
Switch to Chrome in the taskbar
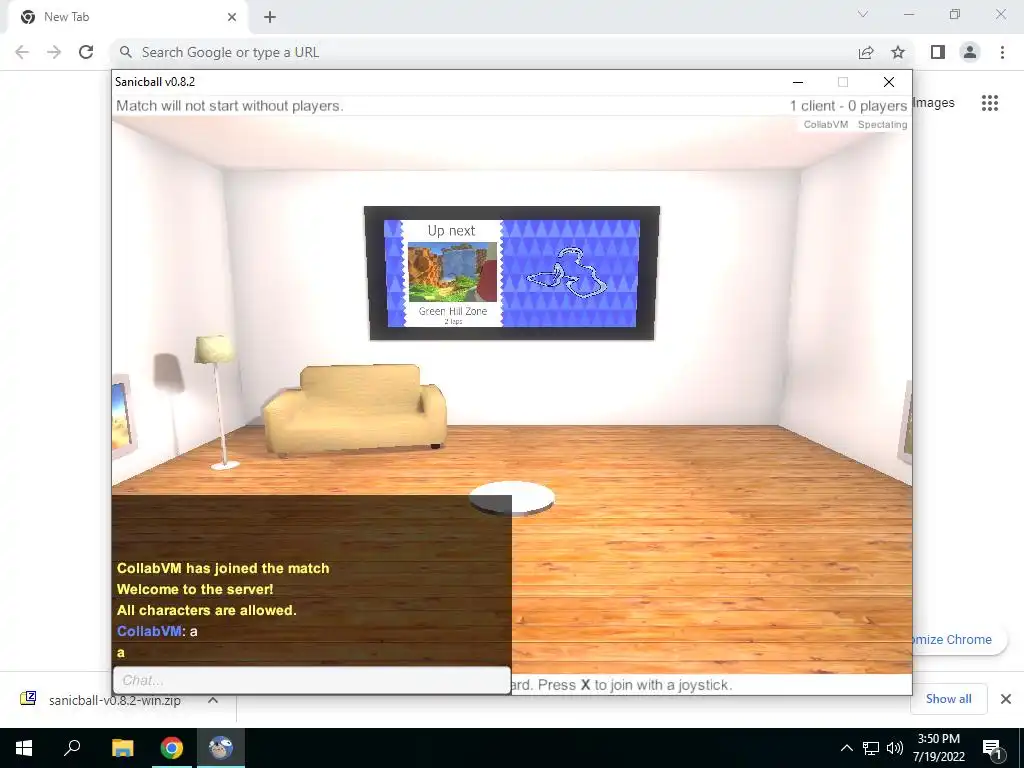click(x=172, y=748)
